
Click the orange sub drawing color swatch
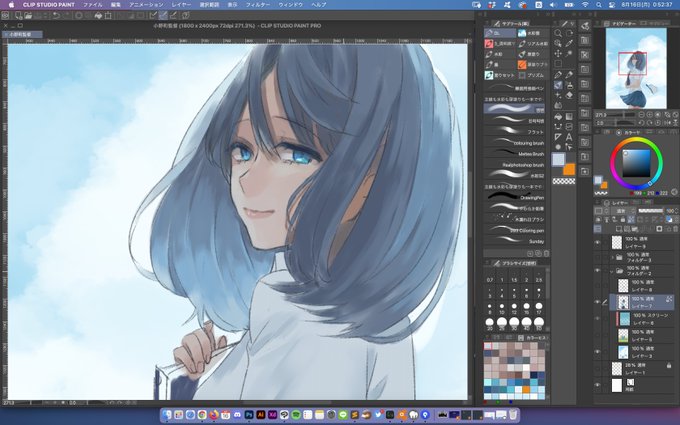[569, 170]
